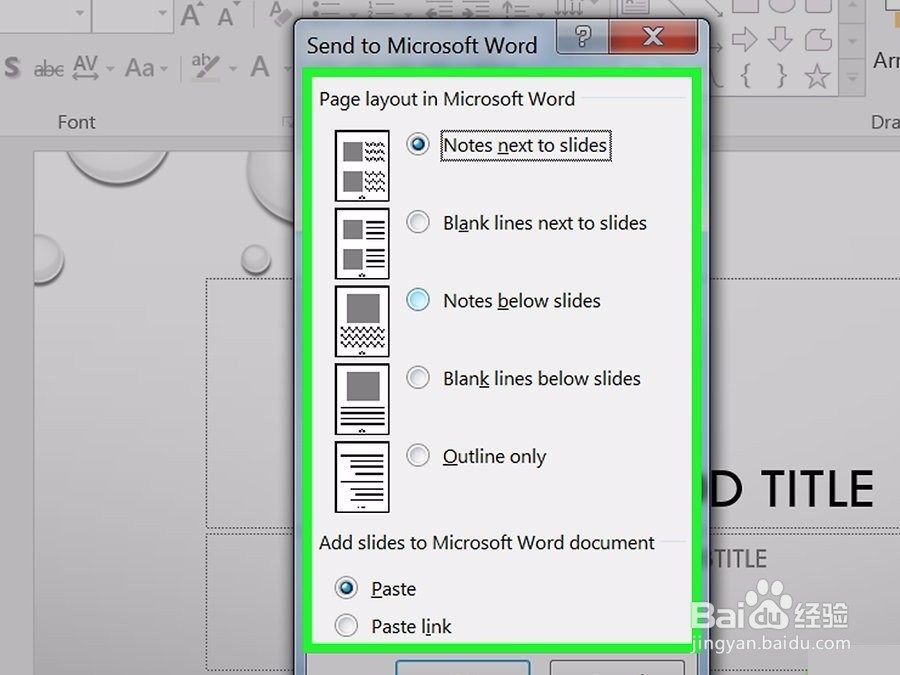Click the text highlight color pen icon
The height and width of the screenshot is (675, 900).
click(x=205, y=67)
